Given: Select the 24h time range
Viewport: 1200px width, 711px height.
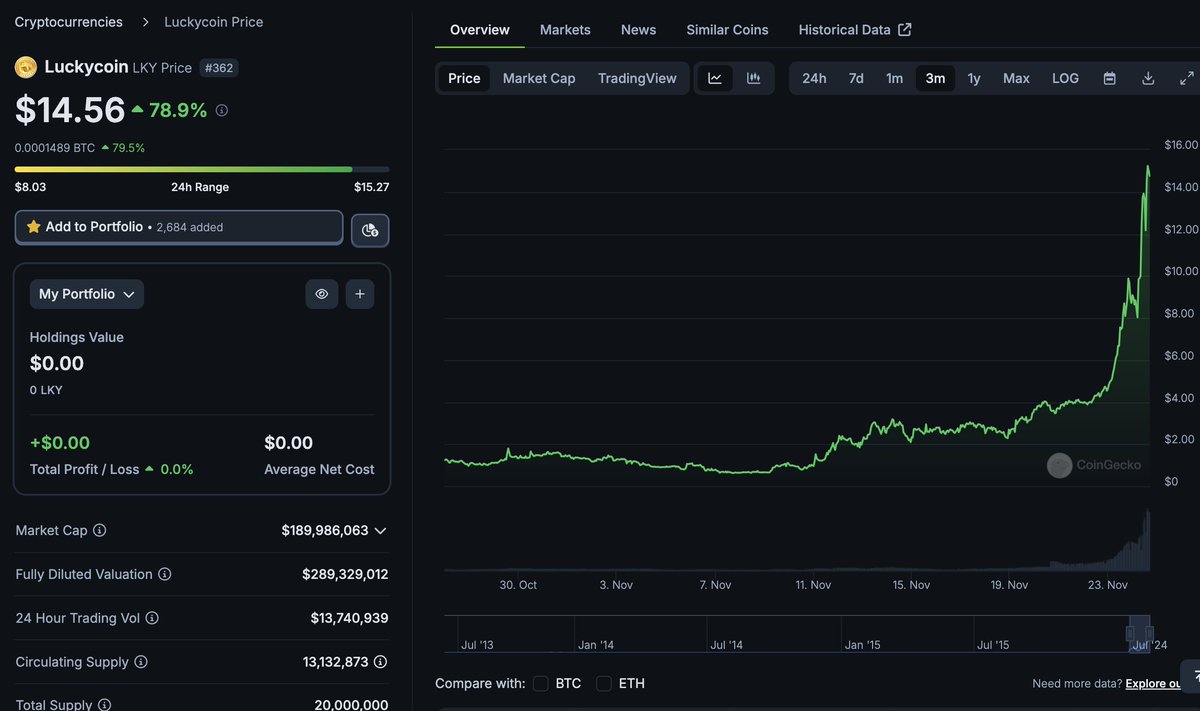Looking at the screenshot, I should [x=814, y=78].
